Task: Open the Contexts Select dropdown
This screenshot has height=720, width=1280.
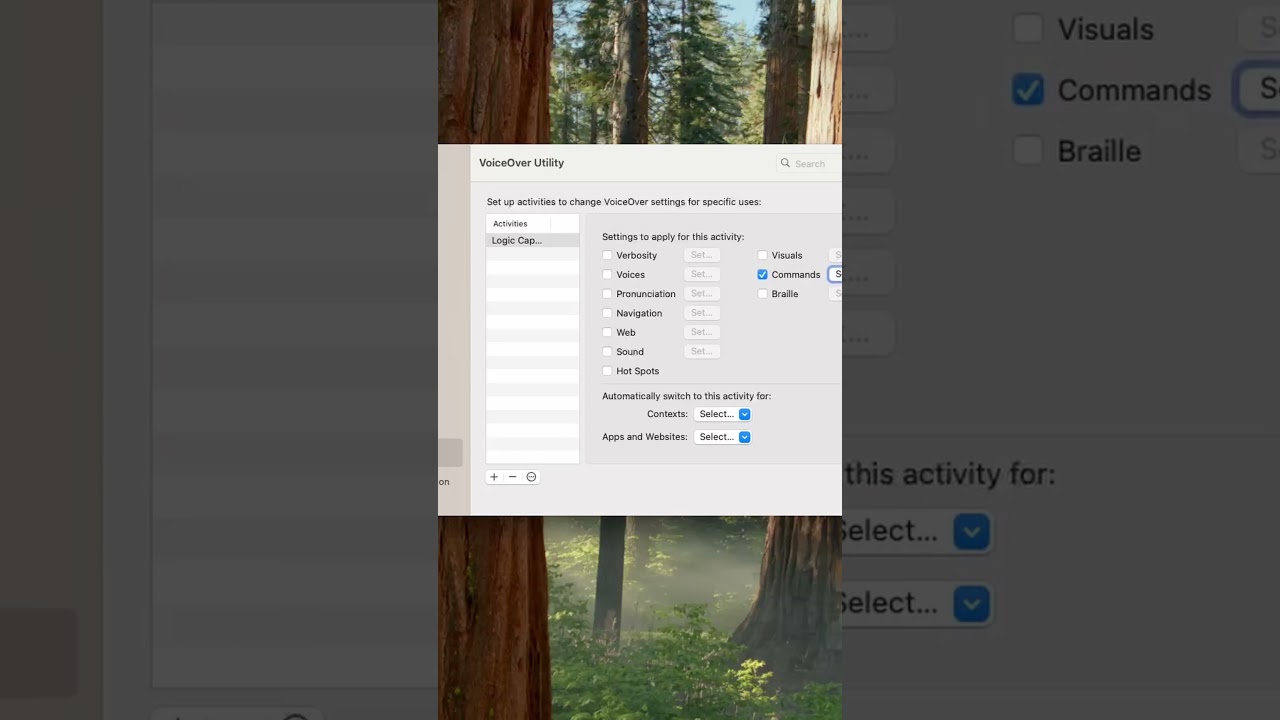Action: coord(722,413)
